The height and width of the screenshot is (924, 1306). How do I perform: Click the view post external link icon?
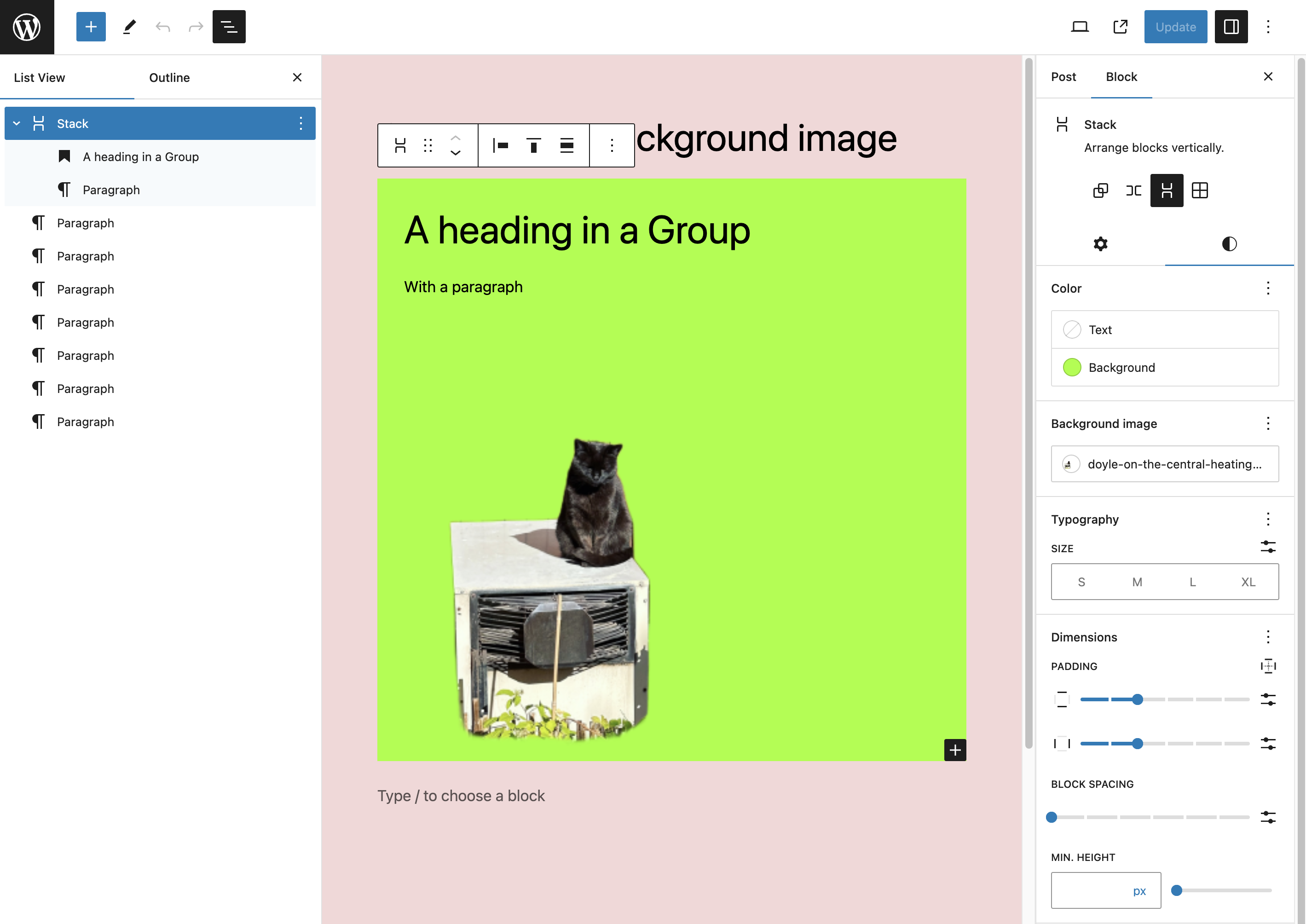pos(1120,27)
